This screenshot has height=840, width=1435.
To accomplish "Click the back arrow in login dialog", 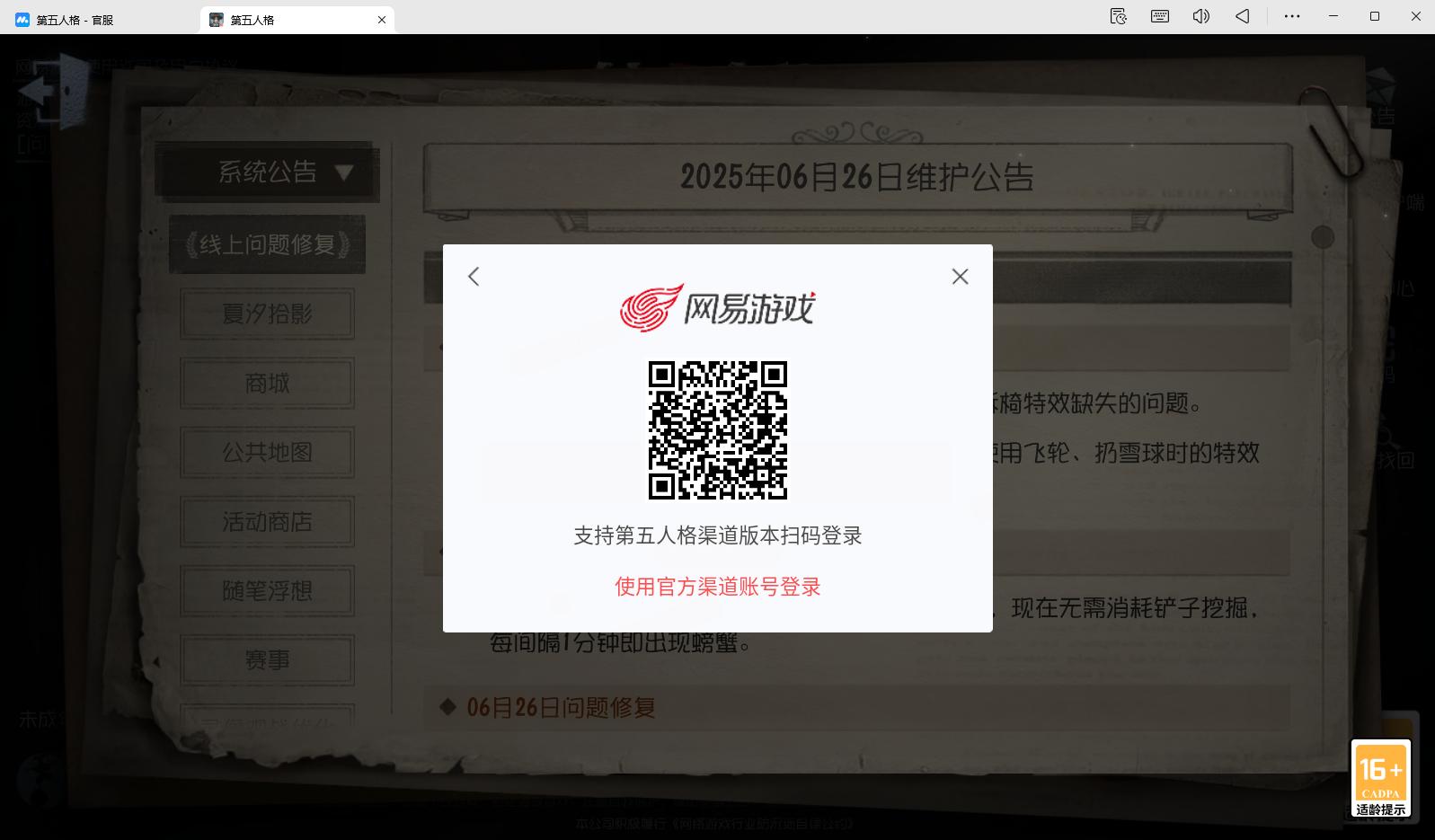I will point(474,277).
